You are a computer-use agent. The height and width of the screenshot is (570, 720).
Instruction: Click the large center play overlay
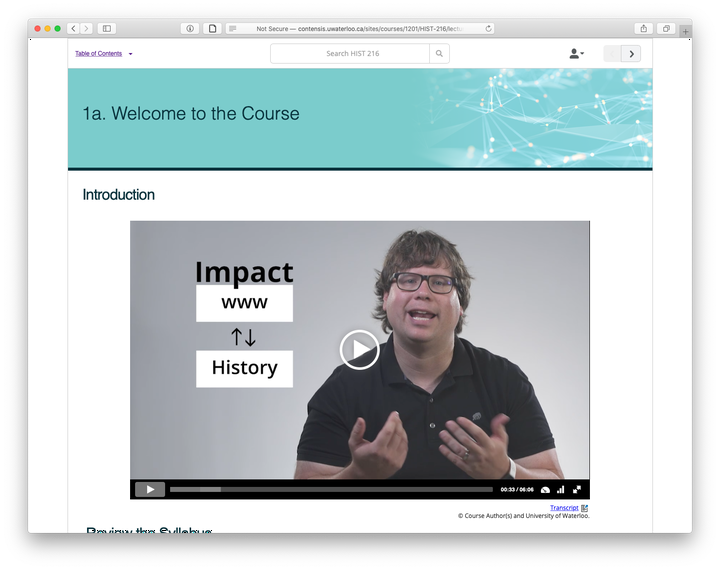coord(360,350)
